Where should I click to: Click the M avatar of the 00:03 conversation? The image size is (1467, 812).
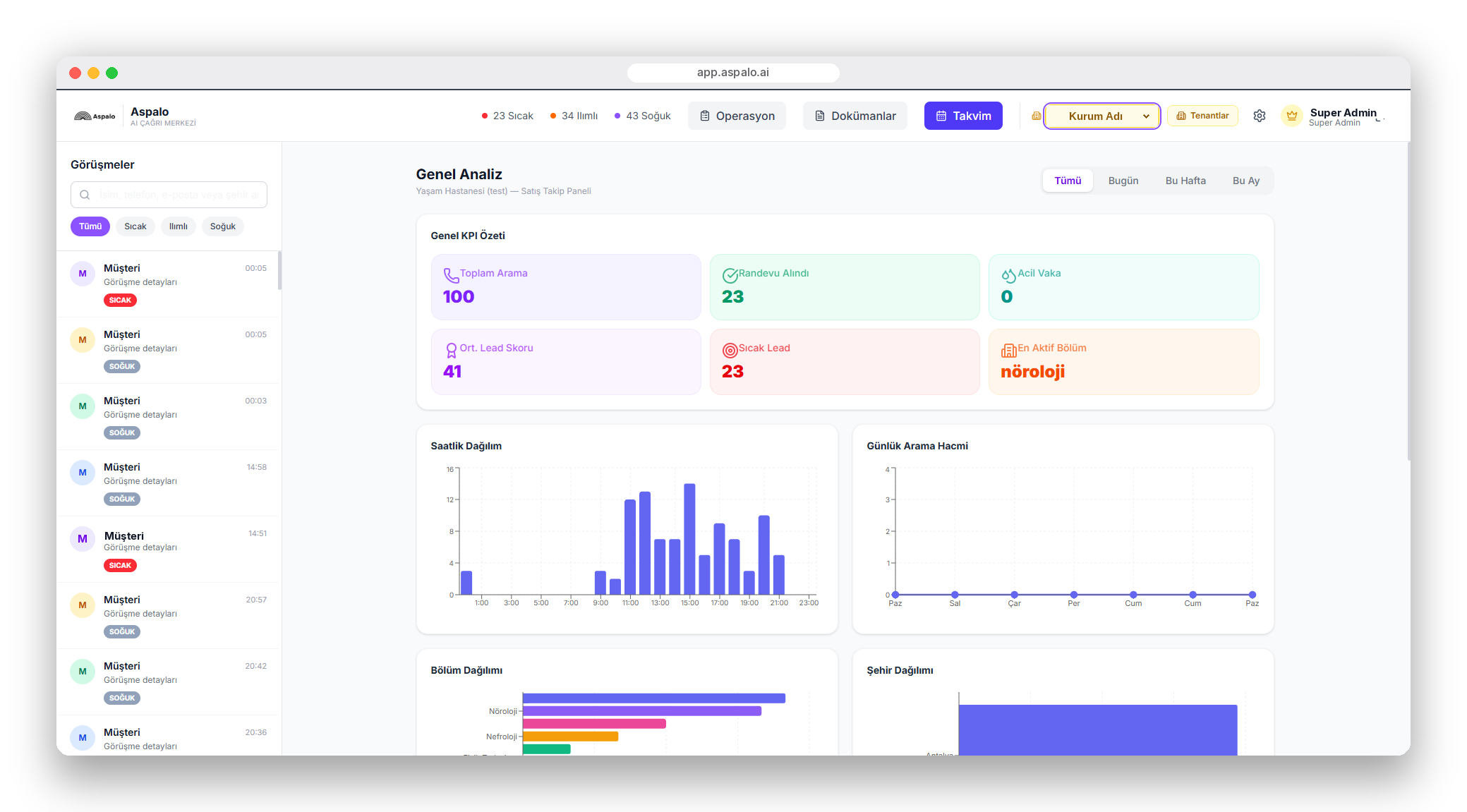(83, 406)
